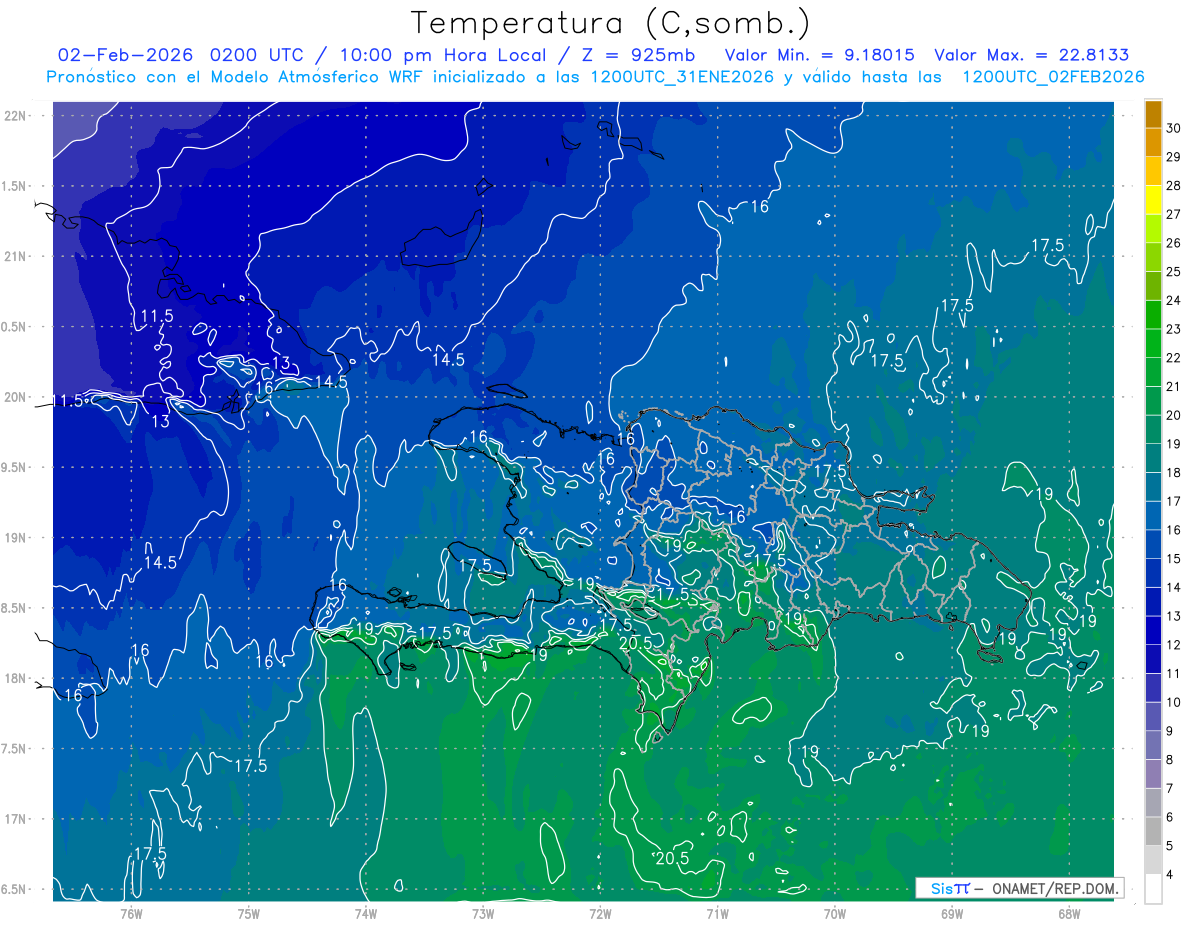Click latitude axis label "7.5N"
The image size is (1200, 927).
pos(13,749)
